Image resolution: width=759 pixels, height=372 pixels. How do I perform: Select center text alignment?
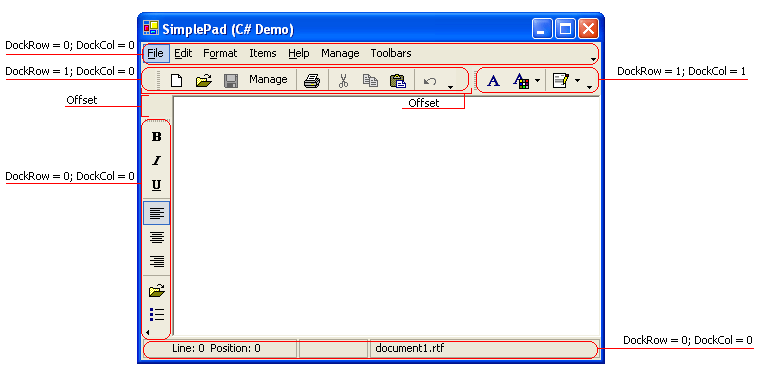[x=156, y=237]
